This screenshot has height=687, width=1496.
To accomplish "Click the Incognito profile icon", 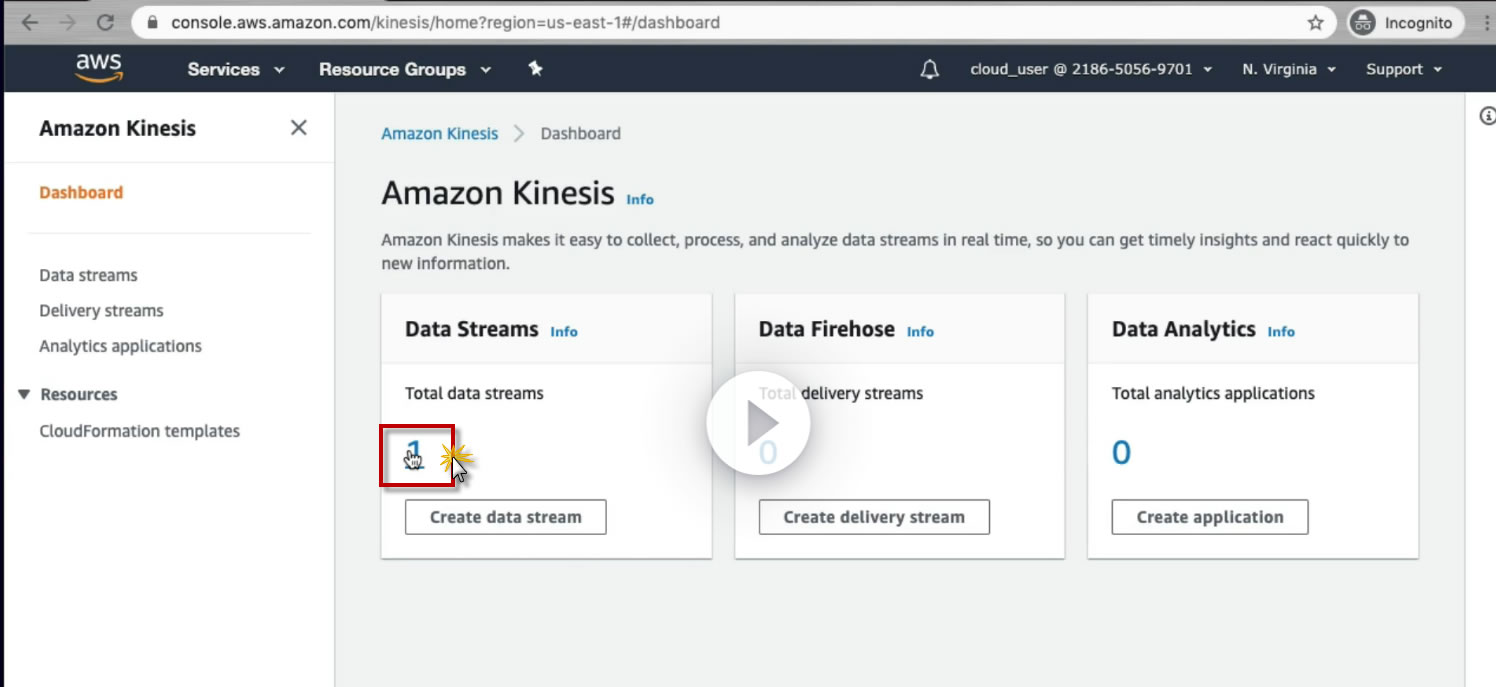I will point(1362,23).
